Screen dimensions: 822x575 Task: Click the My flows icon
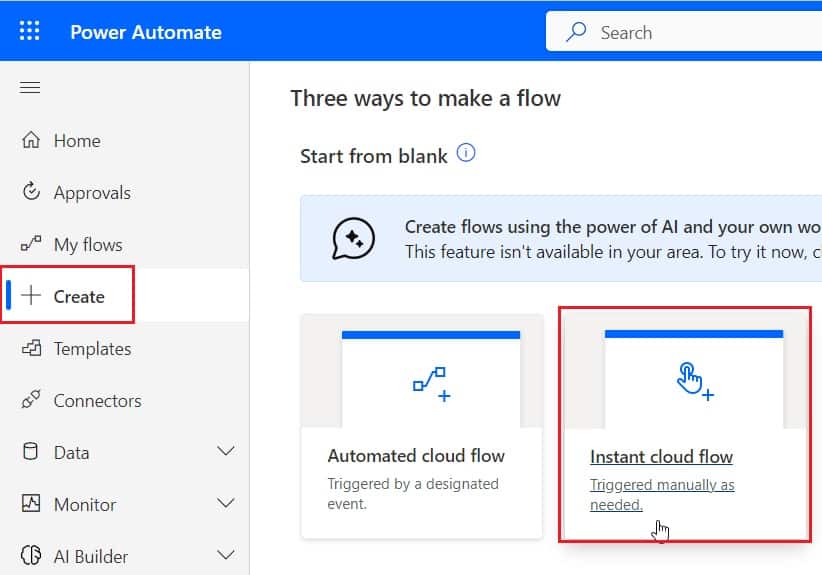coord(31,243)
